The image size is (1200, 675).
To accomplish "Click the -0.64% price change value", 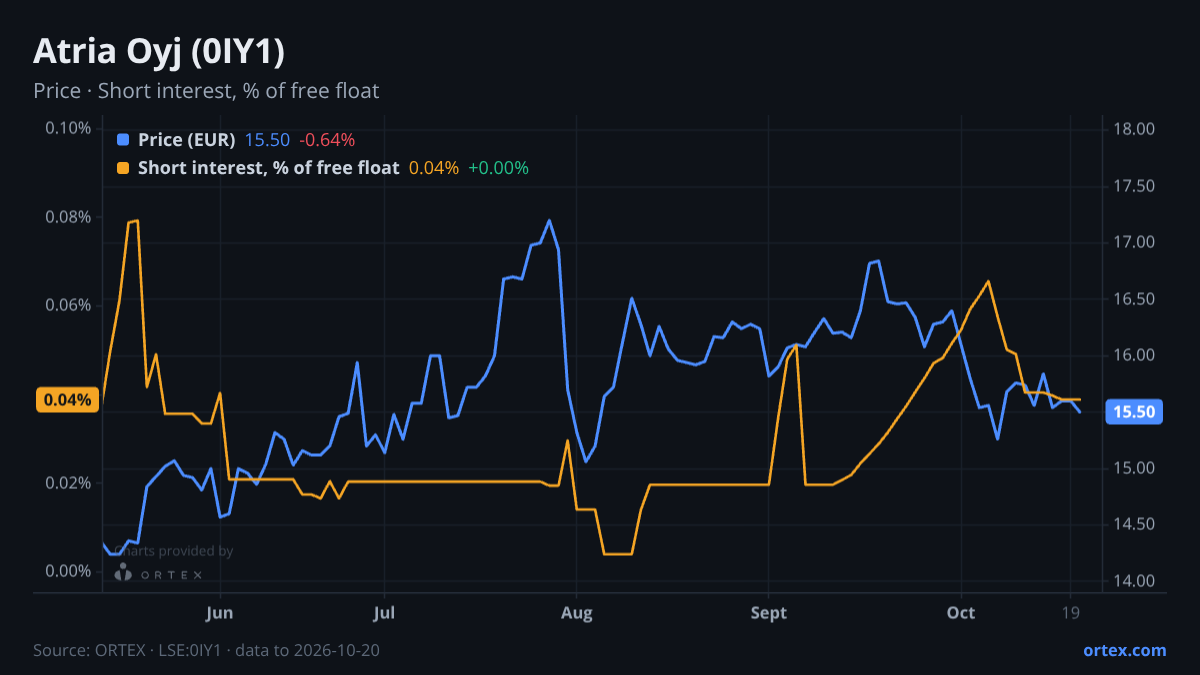I will [327, 140].
